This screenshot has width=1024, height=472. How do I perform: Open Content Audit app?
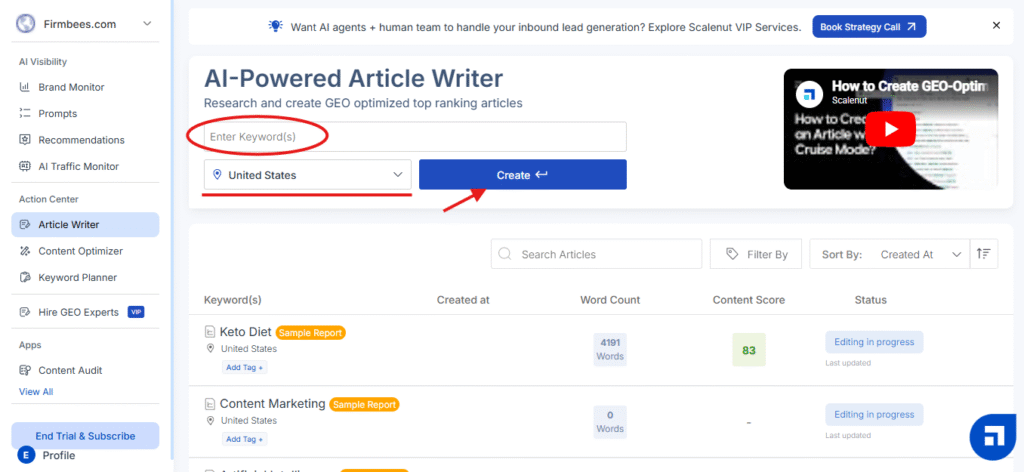click(70, 370)
